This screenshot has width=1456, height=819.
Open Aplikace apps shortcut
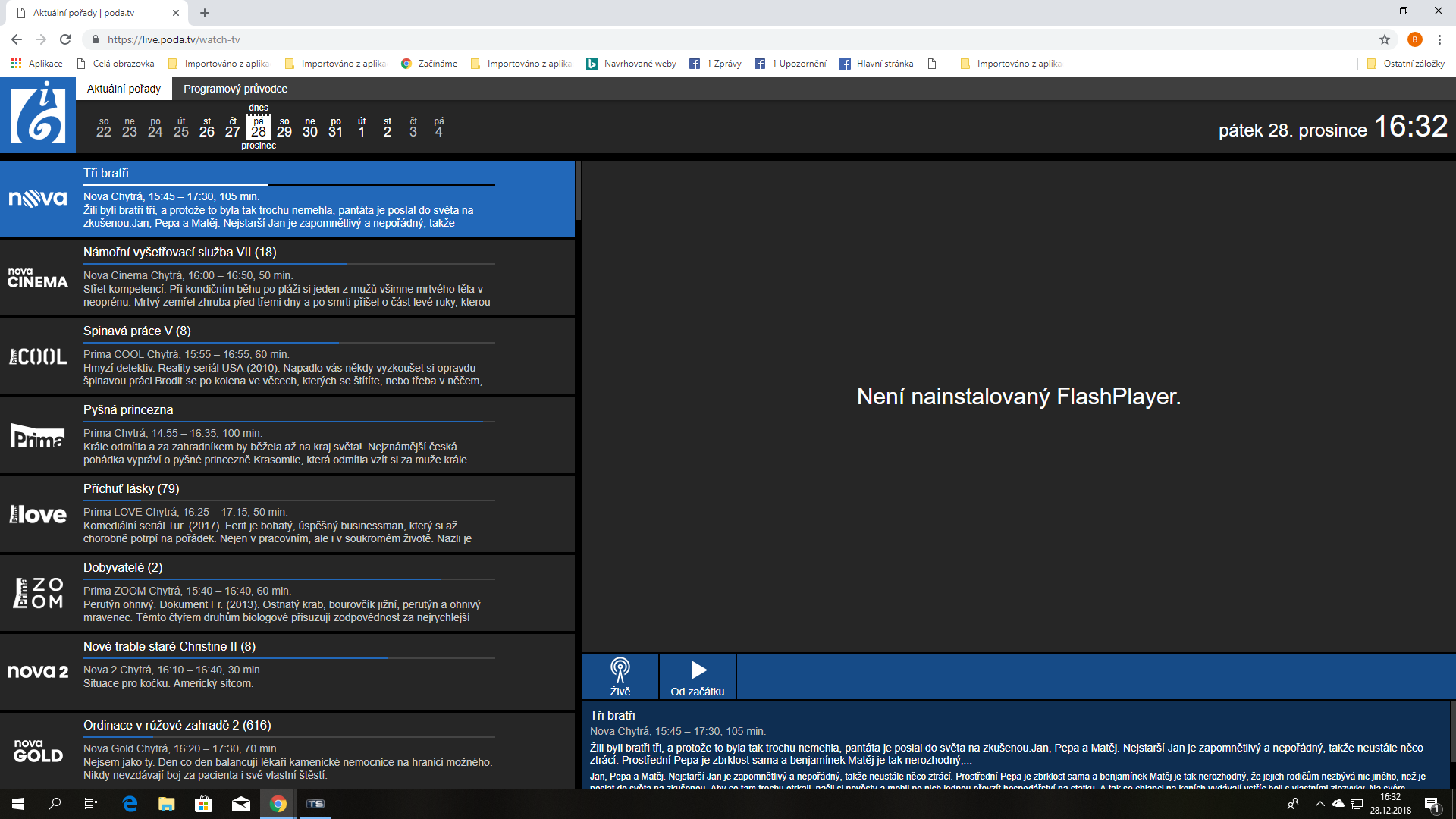(x=37, y=64)
